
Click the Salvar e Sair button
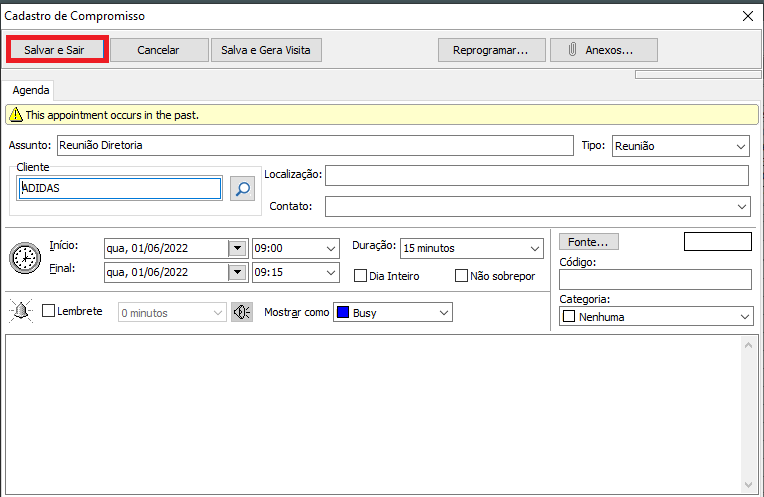(55, 50)
